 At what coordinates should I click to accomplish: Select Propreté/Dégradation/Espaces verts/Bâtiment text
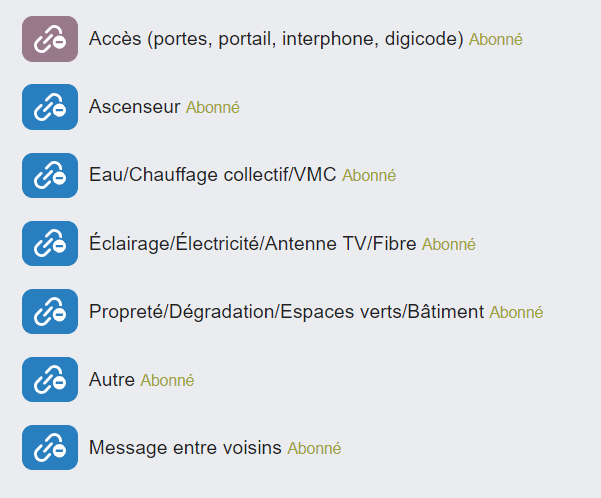pyautogui.click(x=286, y=311)
